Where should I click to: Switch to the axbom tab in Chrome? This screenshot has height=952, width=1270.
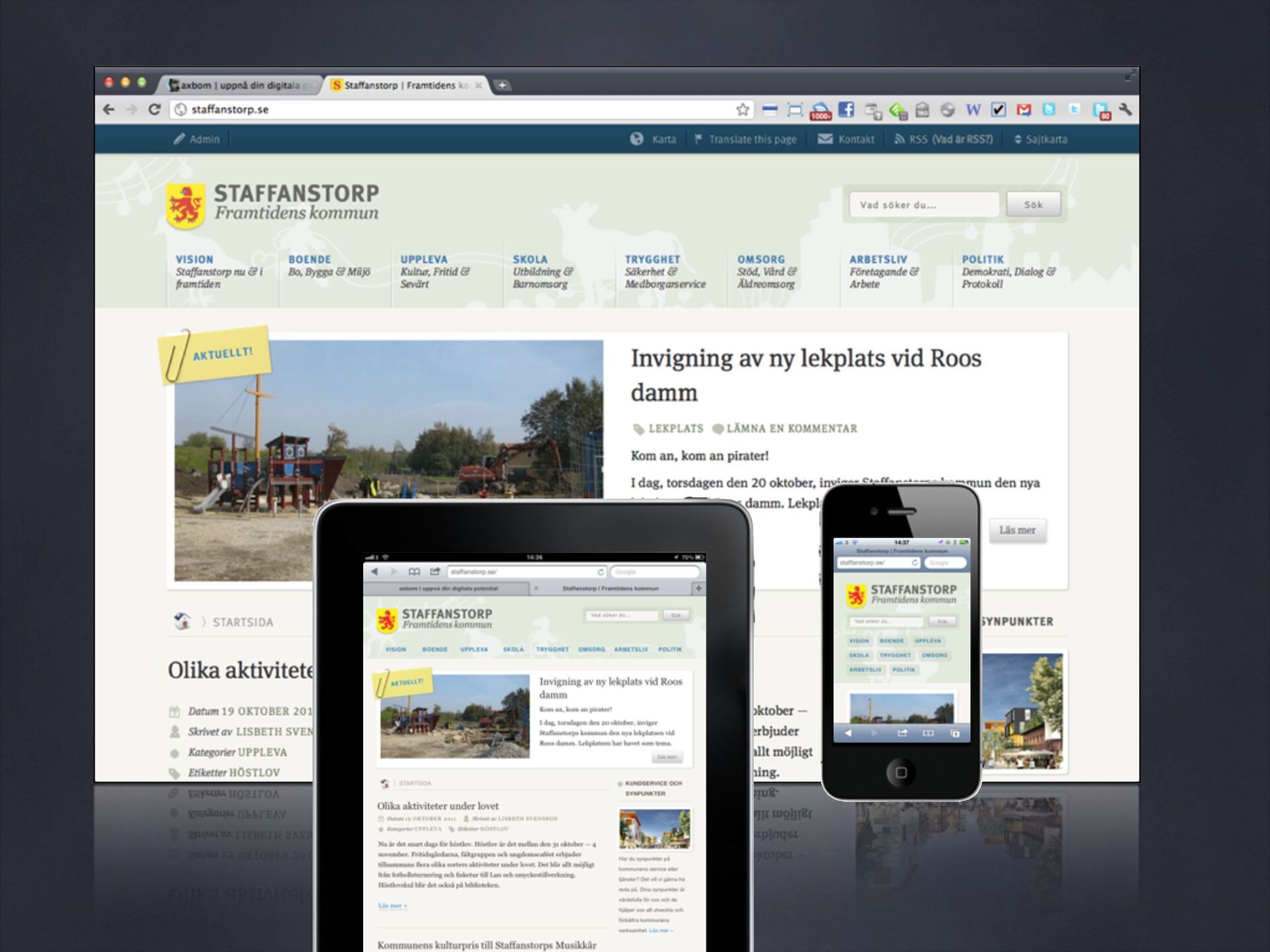(239, 85)
